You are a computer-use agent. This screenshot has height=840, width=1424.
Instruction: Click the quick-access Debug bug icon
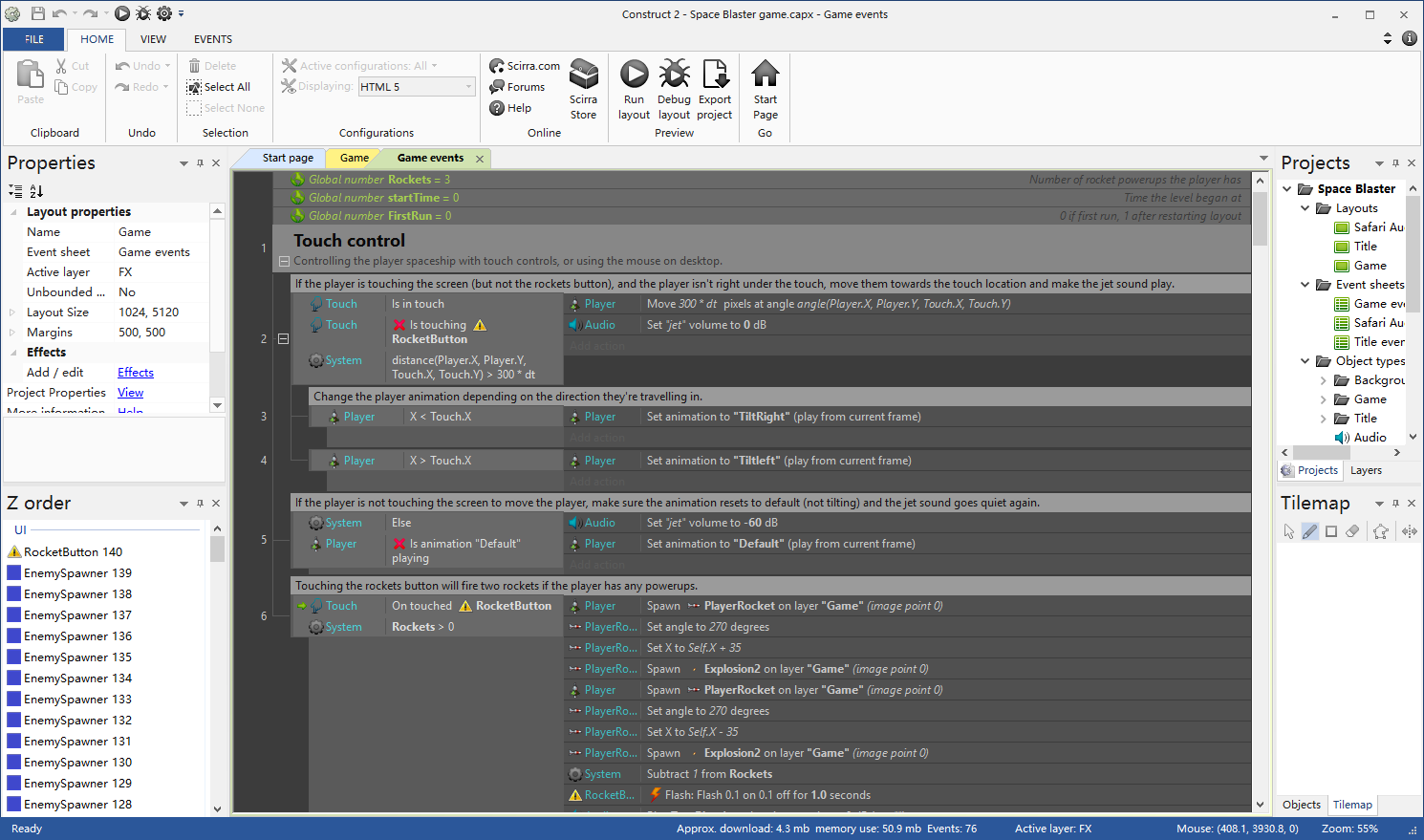coord(143,13)
